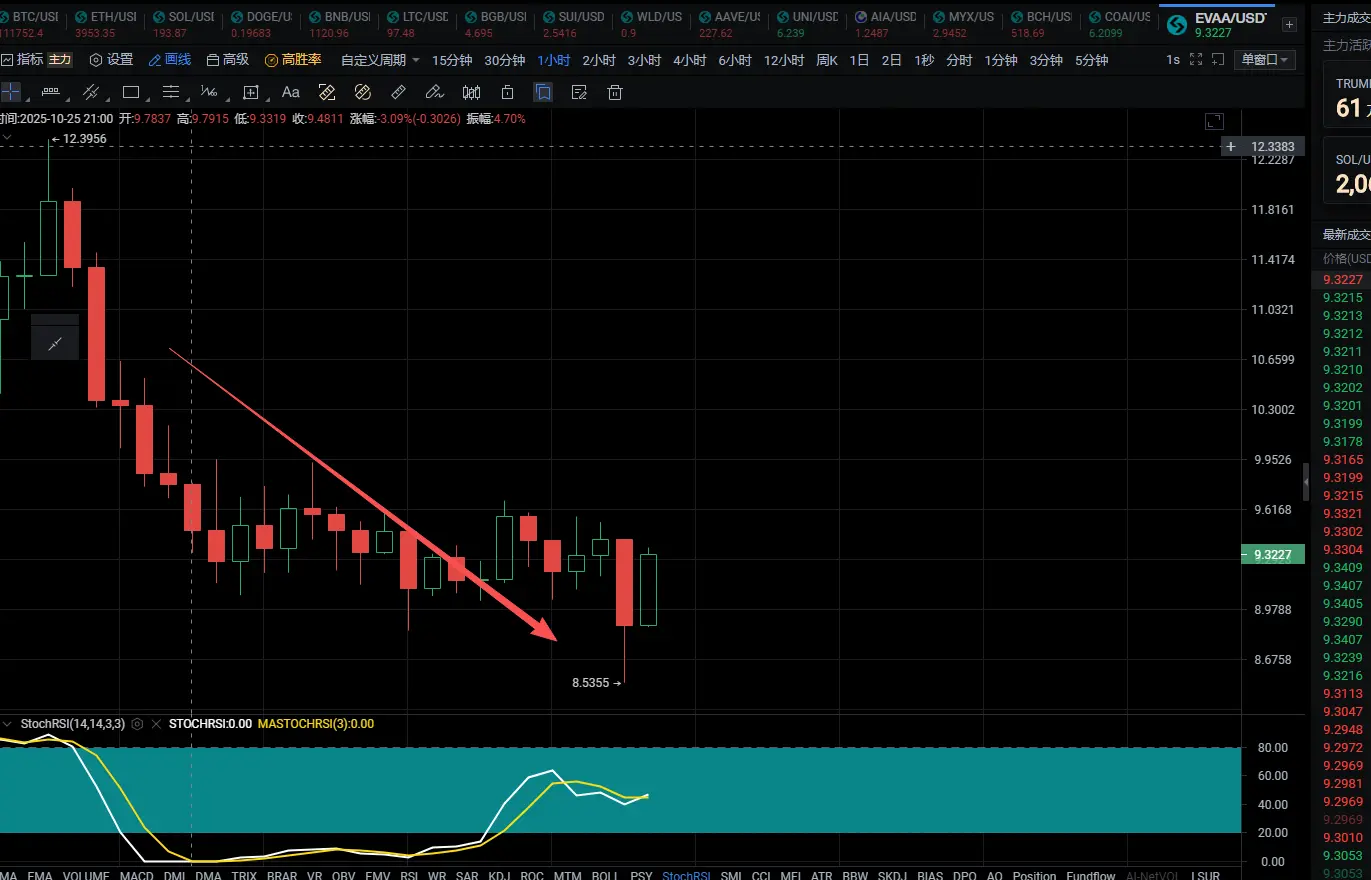Screen dimensions: 1371x880
Task: Select the Aa text annotation tool
Action: coord(290,92)
